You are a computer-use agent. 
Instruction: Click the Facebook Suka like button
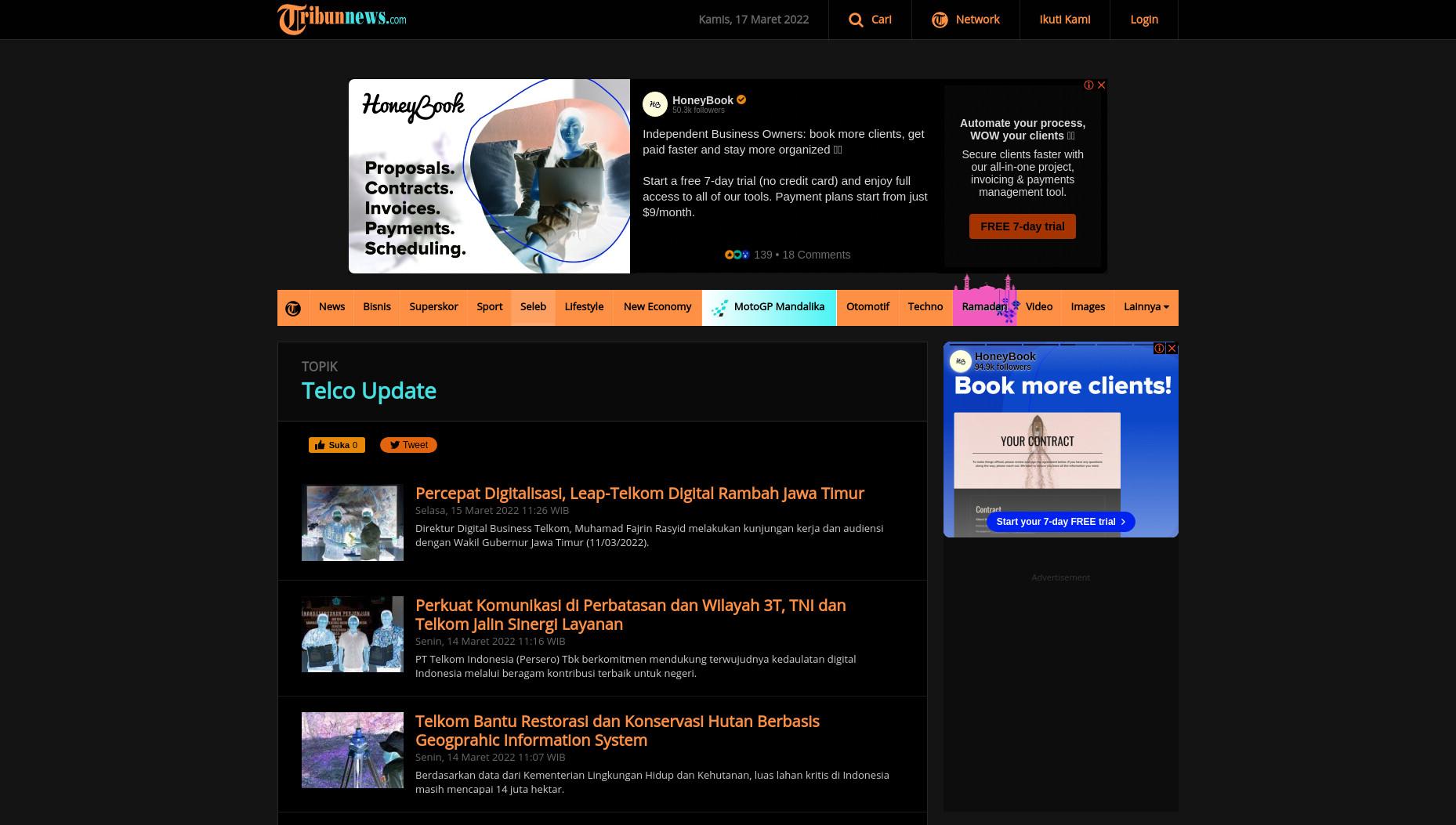click(x=336, y=445)
